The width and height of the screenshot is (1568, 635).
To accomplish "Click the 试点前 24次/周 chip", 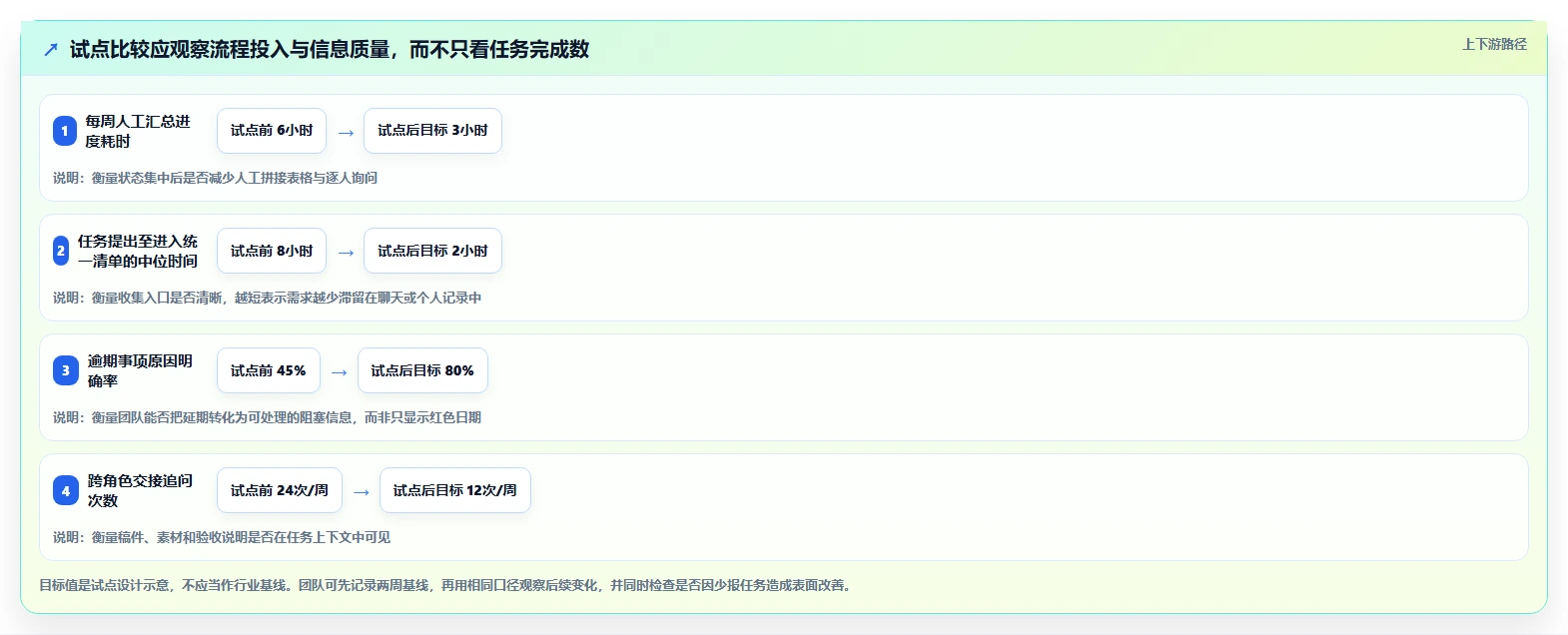I will [280, 490].
